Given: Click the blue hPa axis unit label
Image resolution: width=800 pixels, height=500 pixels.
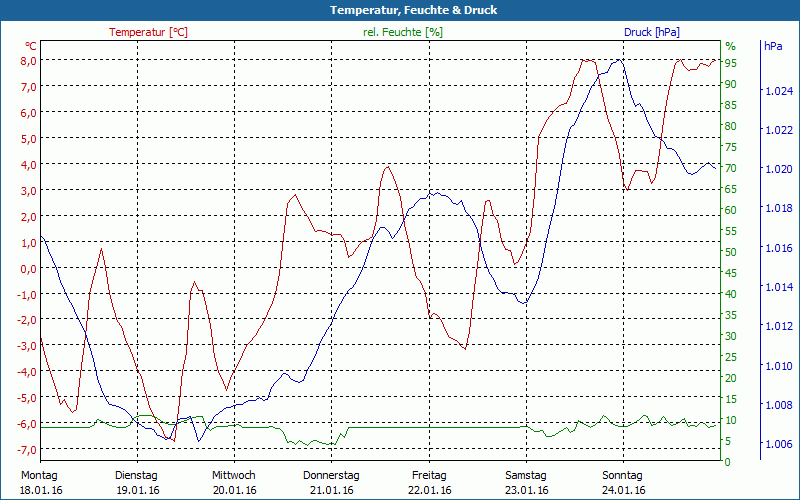Looking at the screenshot, I should point(773,46).
